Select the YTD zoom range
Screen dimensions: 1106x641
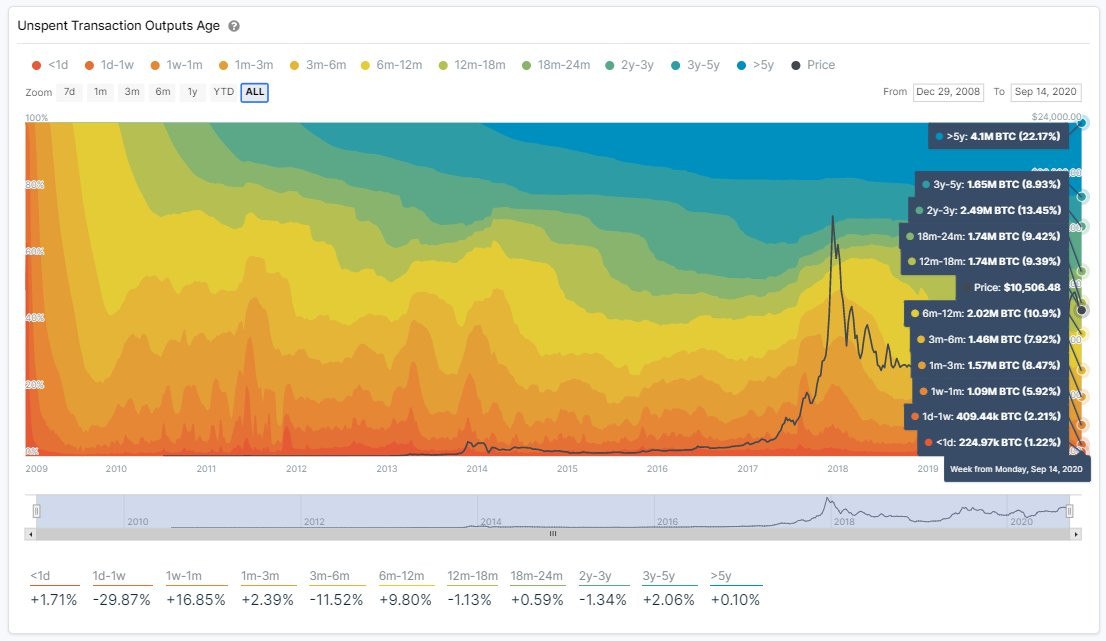[x=224, y=92]
